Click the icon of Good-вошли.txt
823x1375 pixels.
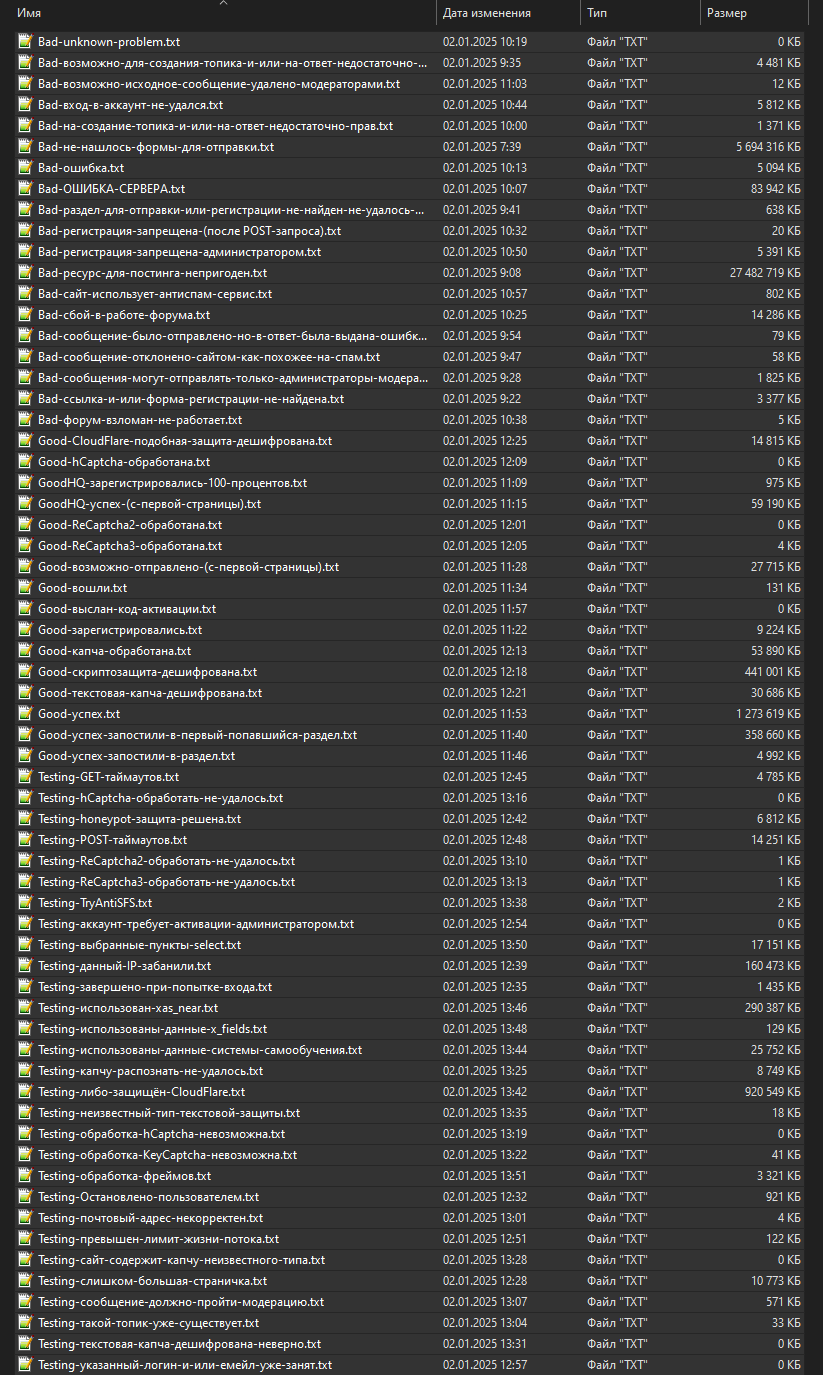[25, 588]
